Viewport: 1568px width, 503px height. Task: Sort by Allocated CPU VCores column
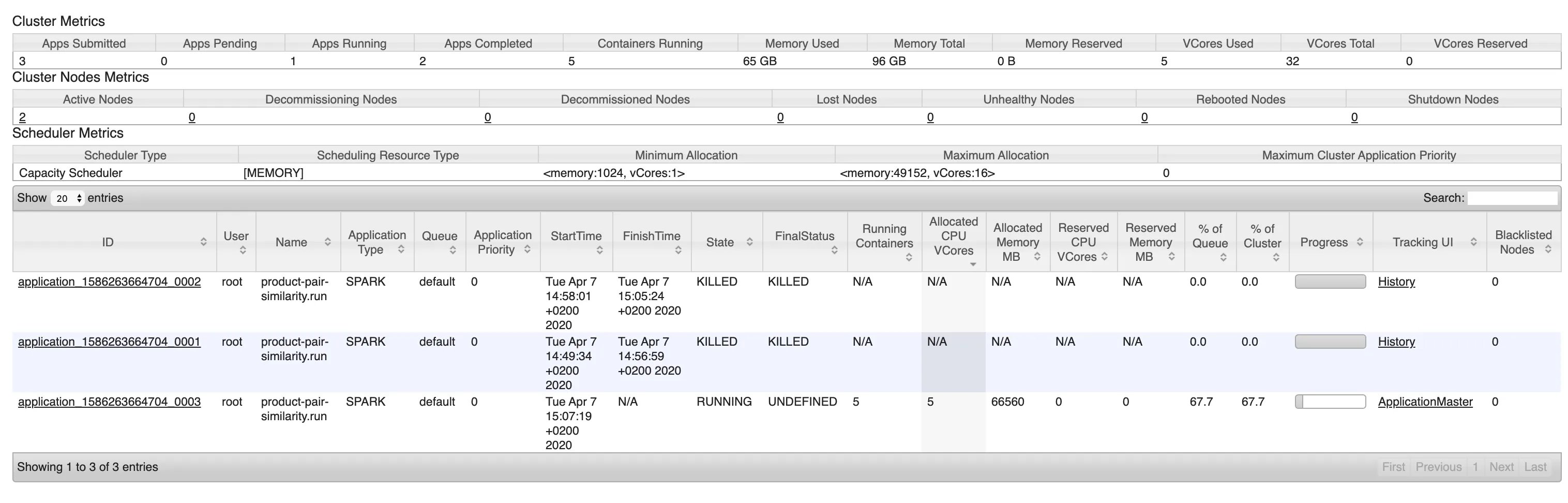coord(954,242)
